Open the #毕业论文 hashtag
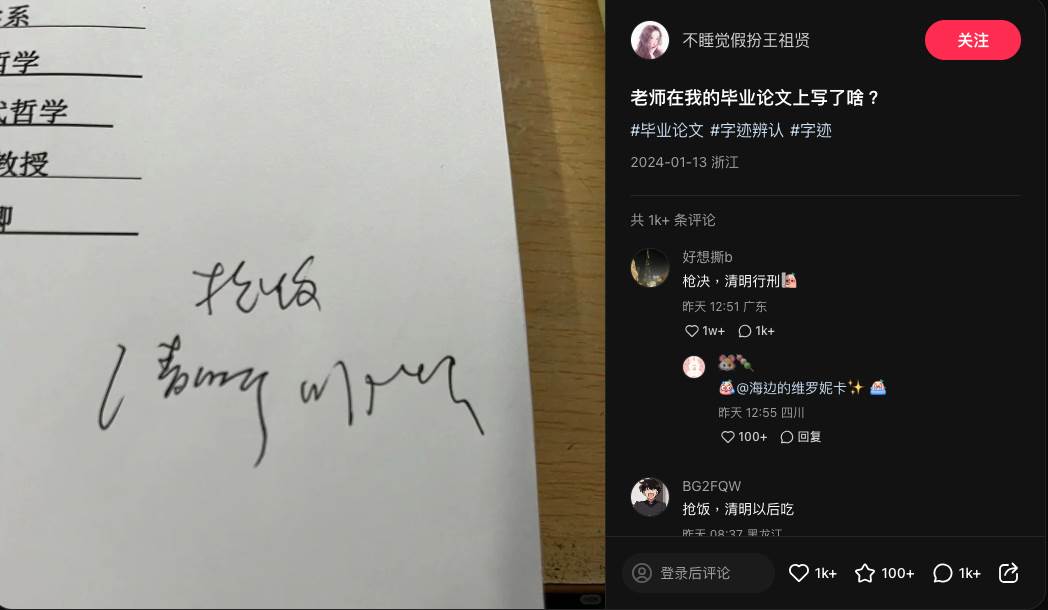 click(x=667, y=130)
